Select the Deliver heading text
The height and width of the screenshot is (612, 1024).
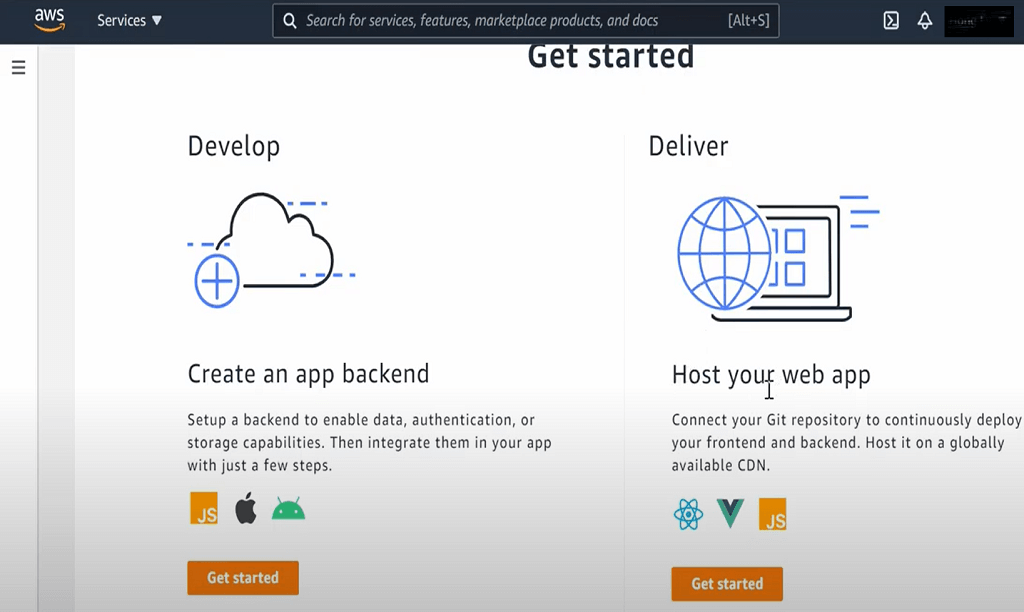(688, 146)
